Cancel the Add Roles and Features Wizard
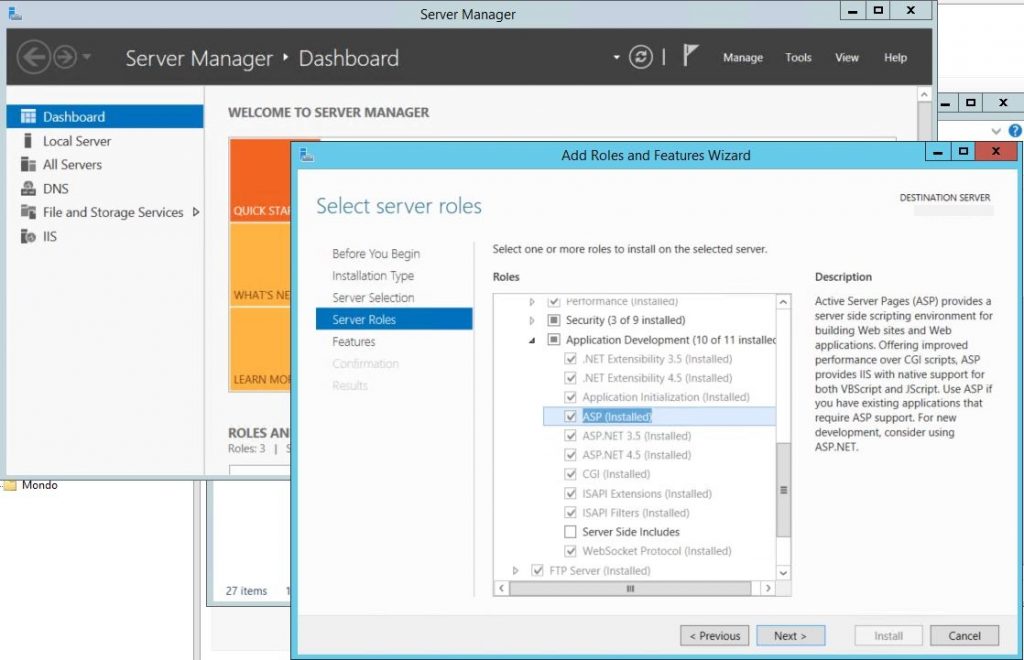Image resolution: width=1024 pixels, height=660 pixels. click(x=963, y=635)
